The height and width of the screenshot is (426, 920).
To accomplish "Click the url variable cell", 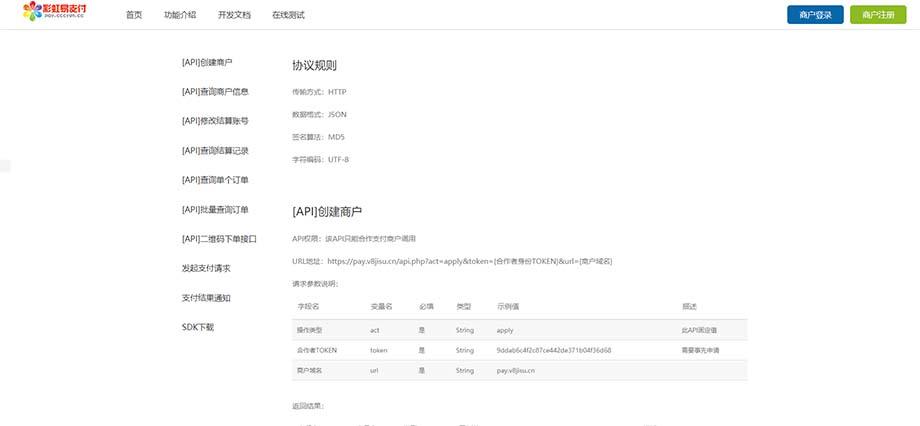I will click(x=374, y=371).
